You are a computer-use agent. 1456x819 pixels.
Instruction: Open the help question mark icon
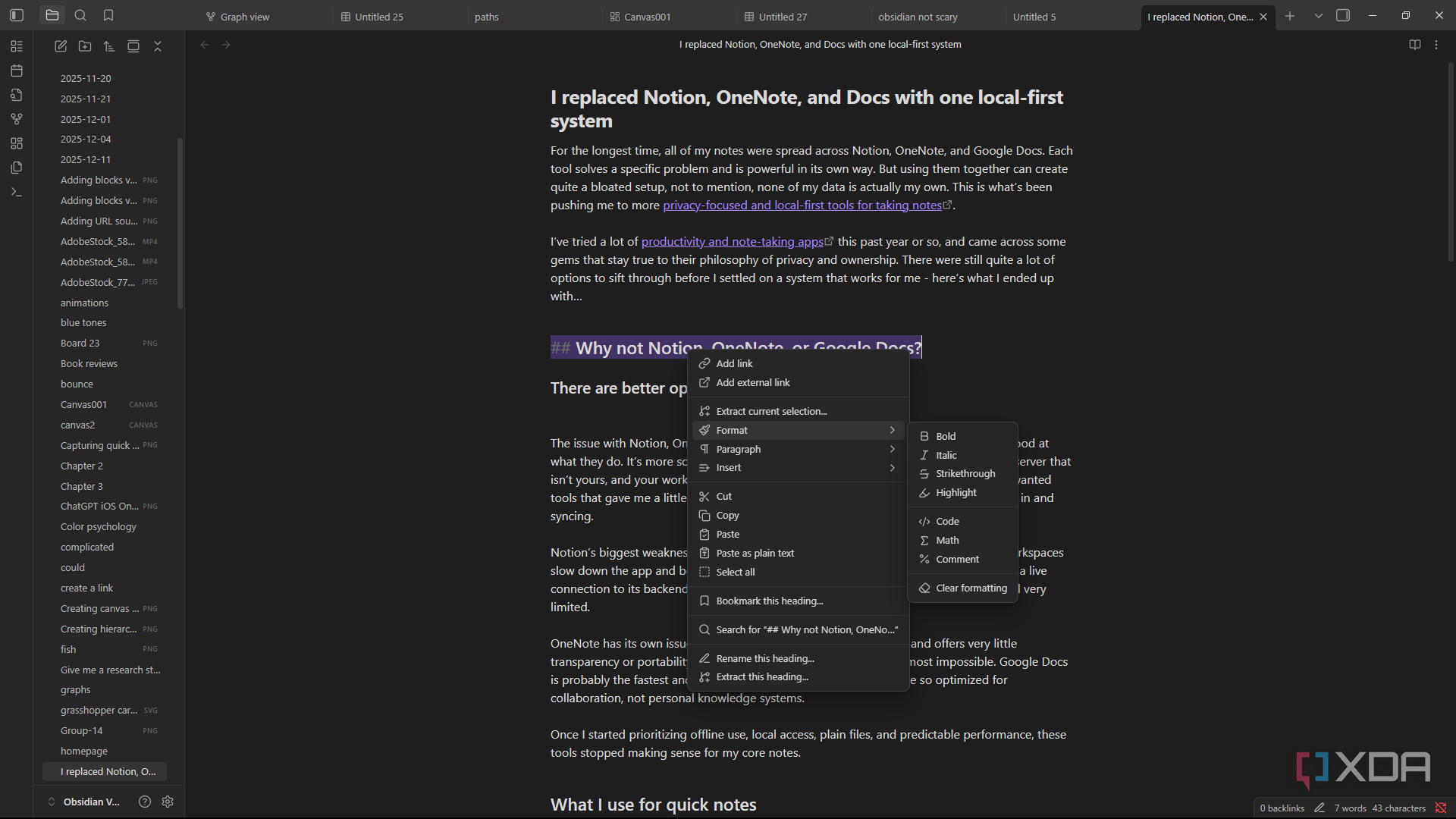[145, 802]
